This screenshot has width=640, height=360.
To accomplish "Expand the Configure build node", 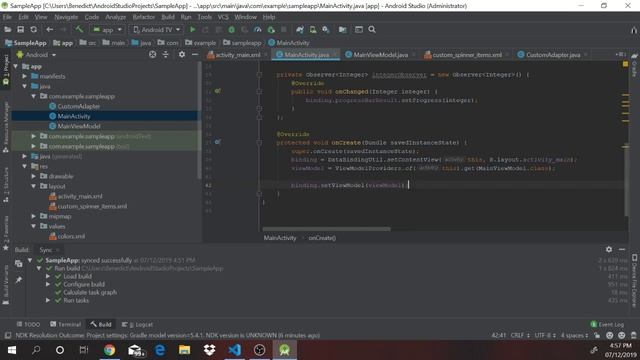I will coord(48,284).
